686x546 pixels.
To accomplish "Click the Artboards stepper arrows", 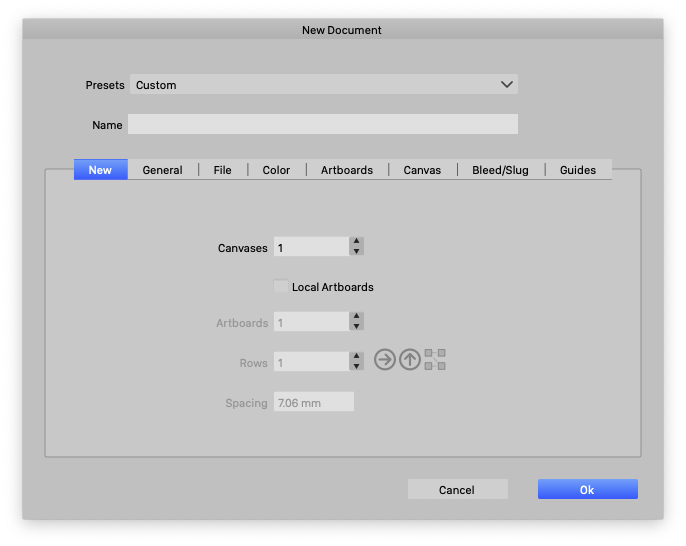I will [x=357, y=322].
